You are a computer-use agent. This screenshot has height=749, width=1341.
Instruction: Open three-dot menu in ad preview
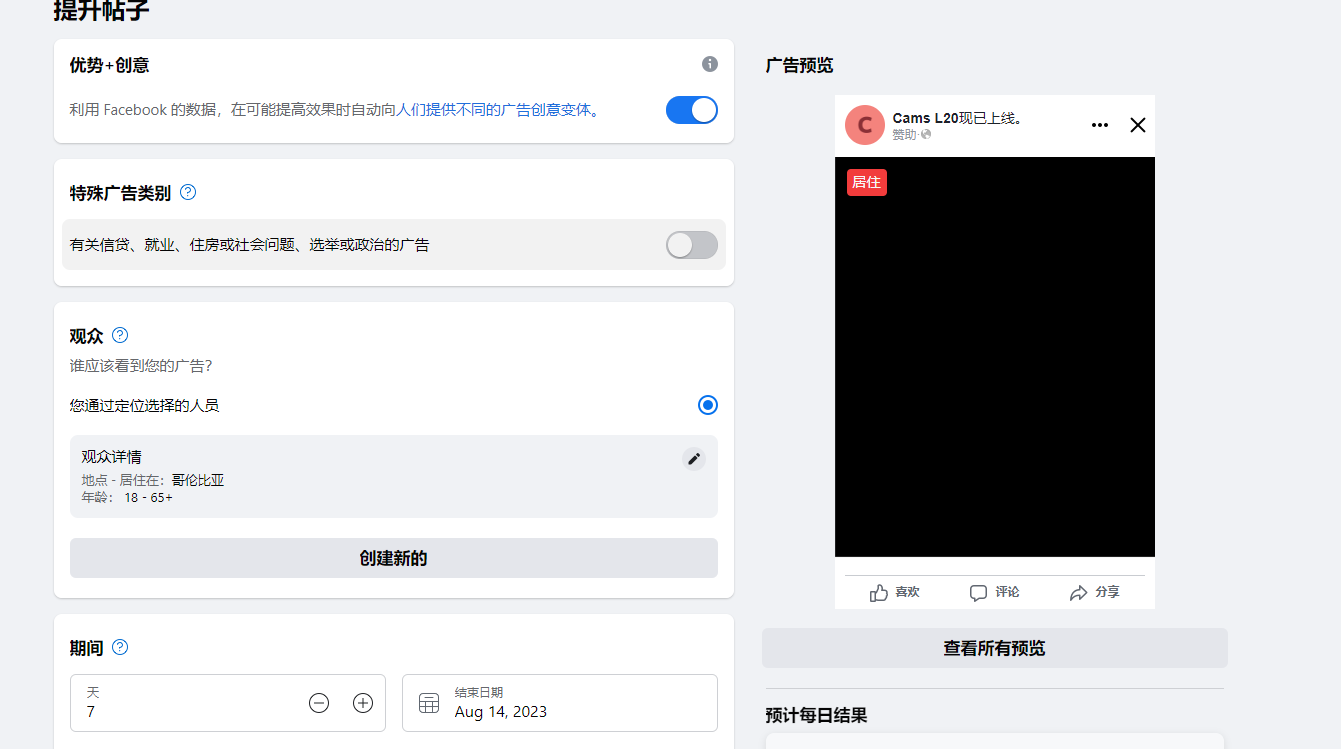tap(1100, 125)
